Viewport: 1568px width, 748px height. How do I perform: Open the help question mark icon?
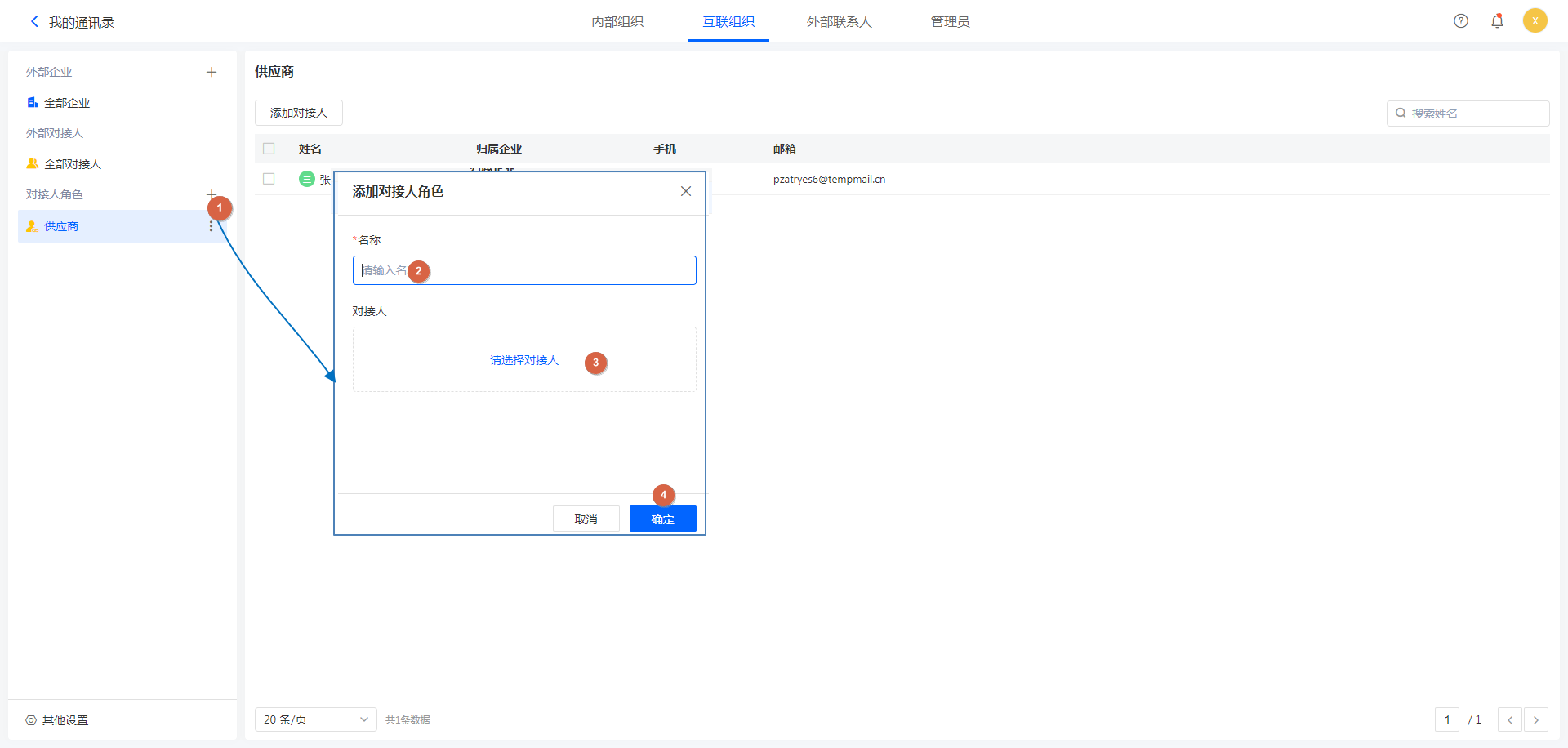tap(1461, 21)
